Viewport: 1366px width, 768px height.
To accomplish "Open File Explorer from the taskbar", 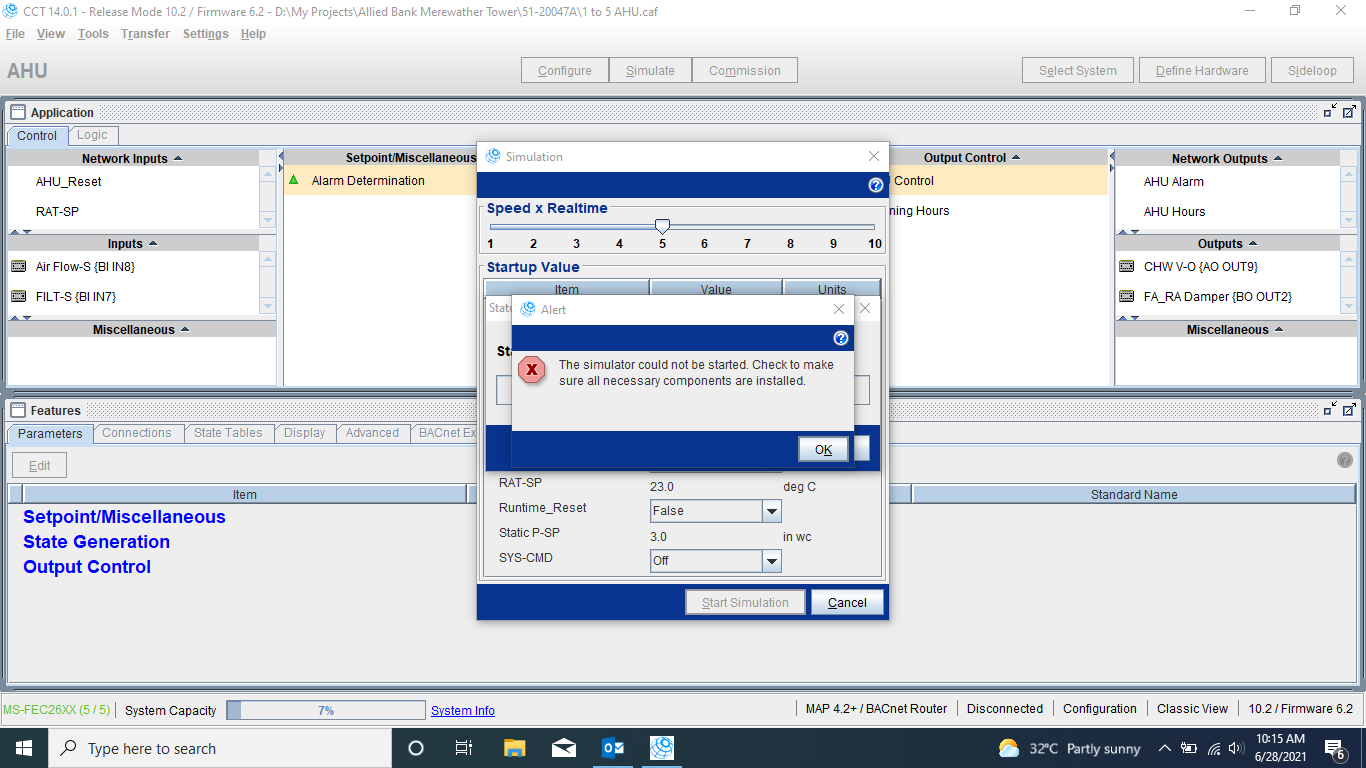I will pyautogui.click(x=514, y=748).
